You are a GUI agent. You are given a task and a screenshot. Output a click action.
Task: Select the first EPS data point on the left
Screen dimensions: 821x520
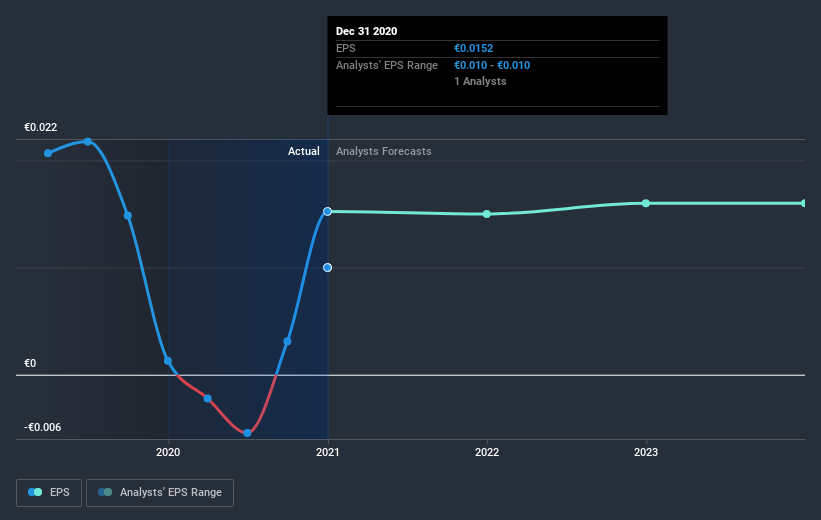click(48, 153)
